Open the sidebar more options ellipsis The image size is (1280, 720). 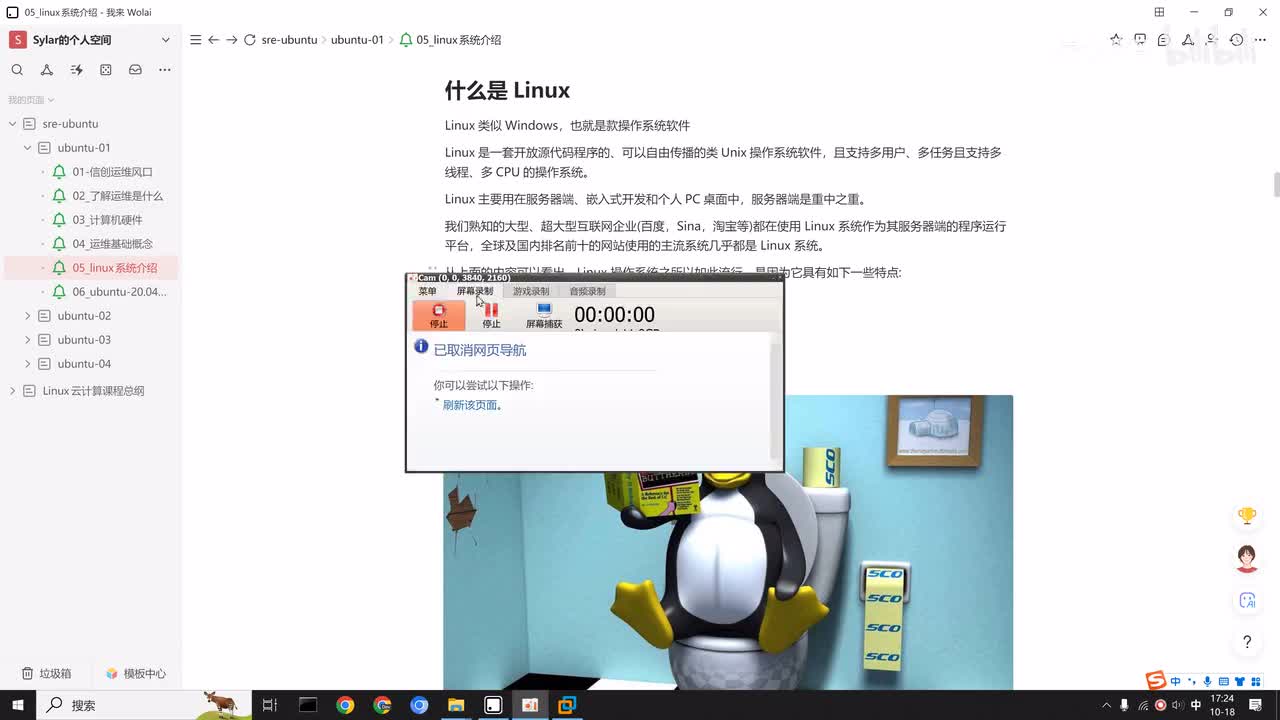click(x=164, y=70)
